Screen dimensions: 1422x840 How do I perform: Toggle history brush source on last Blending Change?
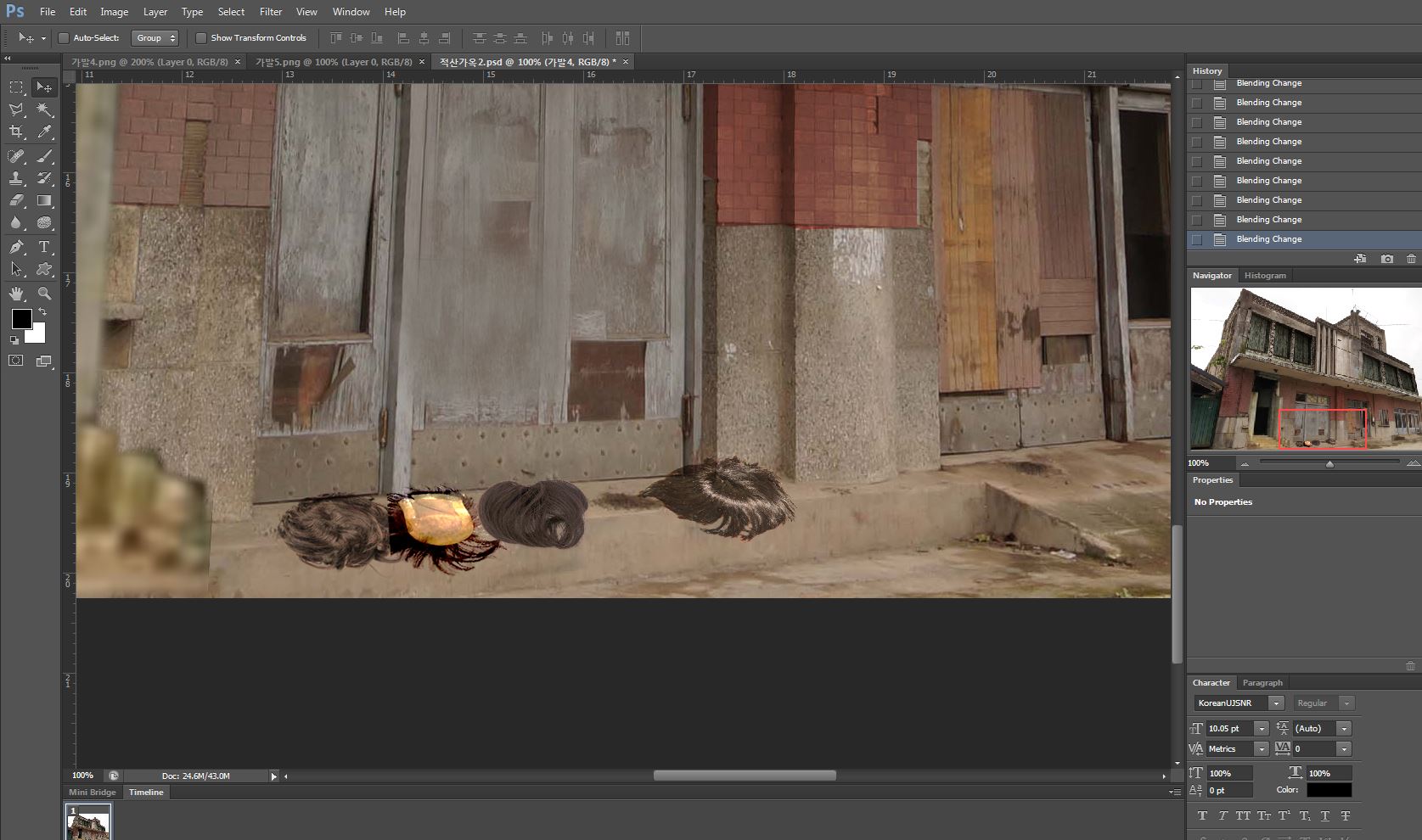1197,240
